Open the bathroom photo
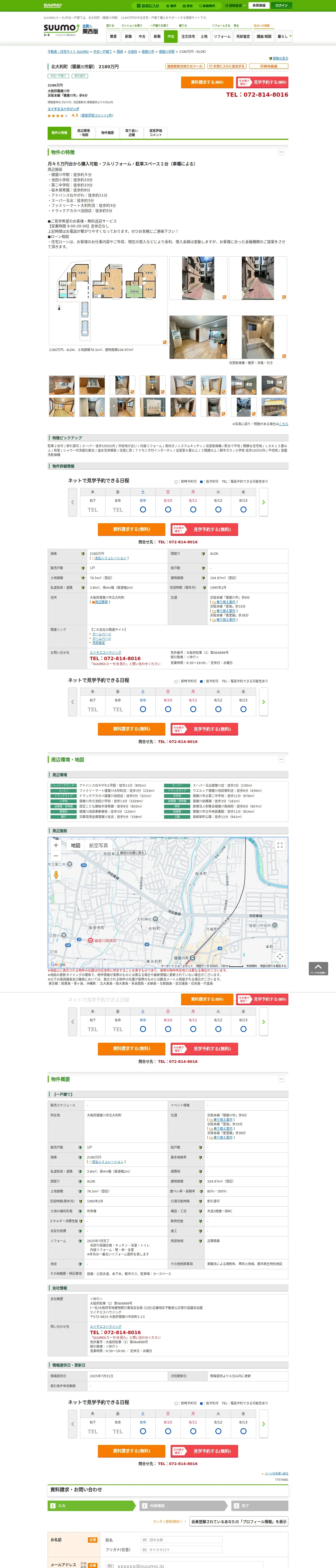The width and height of the screenshot is (336, 1568). 258,337
